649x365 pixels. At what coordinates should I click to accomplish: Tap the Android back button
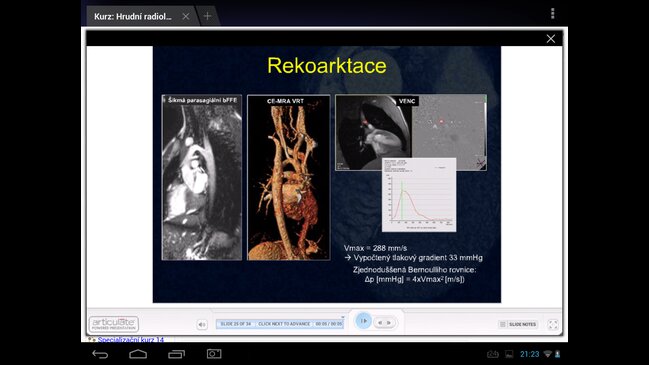tap(100, 354)
